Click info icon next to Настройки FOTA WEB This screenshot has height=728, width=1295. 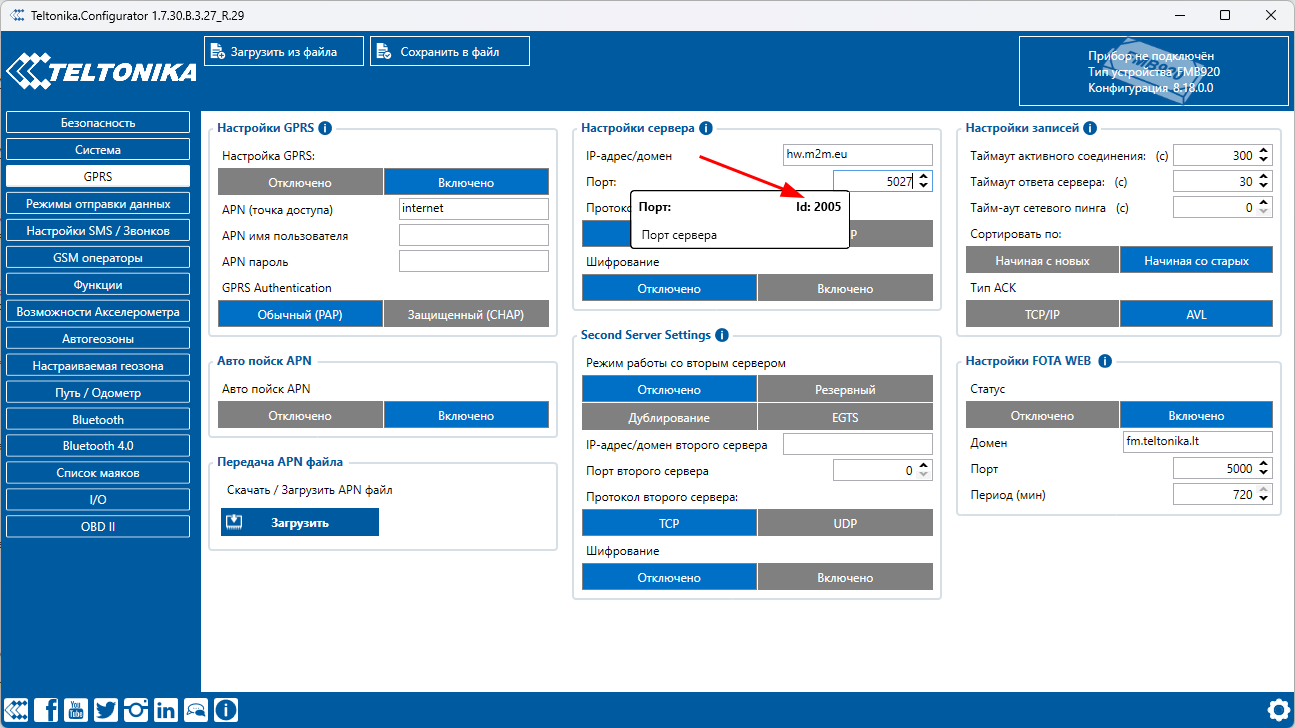1105,361
